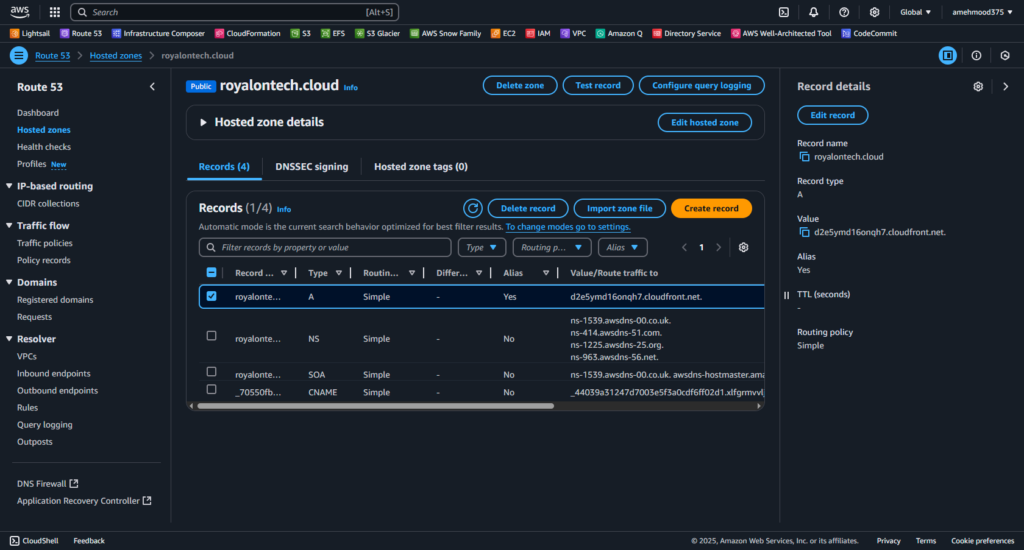Collapse the Resolver nav section
This screenshot has height=550, width=1024.
[x=9, y=339]
